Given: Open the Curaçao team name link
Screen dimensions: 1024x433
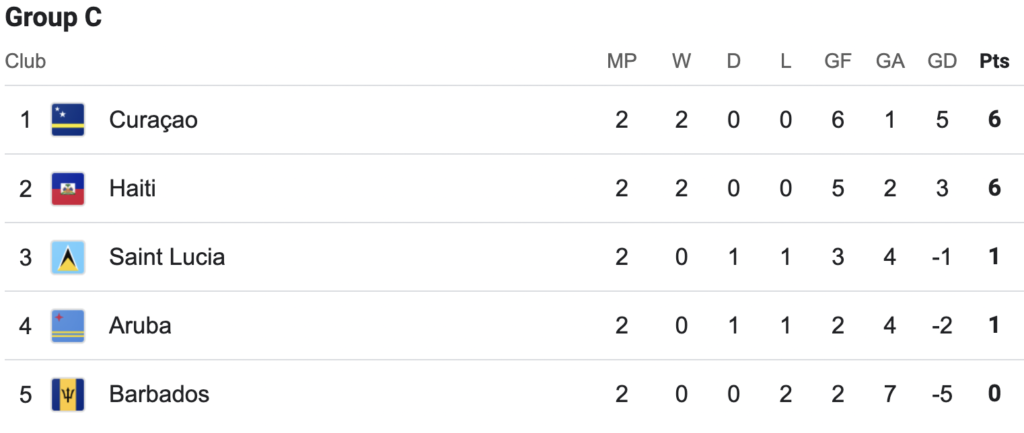Looking at the screenshot, I should coord(153,120).
